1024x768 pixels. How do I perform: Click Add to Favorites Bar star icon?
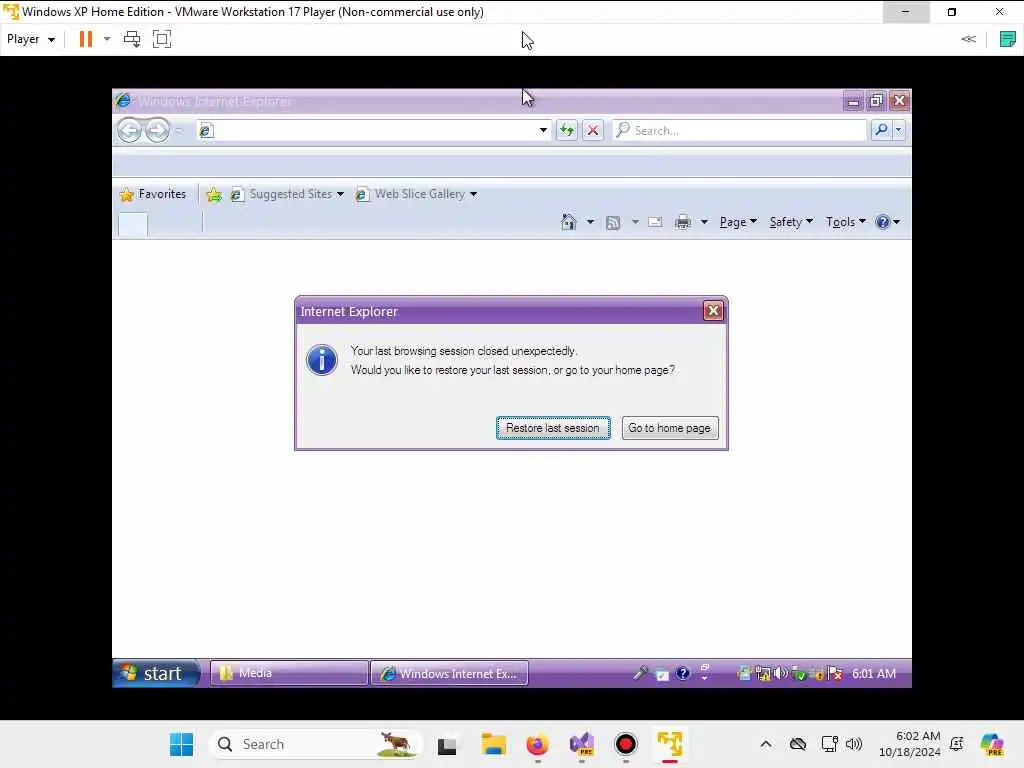click(x=214, y=194)
